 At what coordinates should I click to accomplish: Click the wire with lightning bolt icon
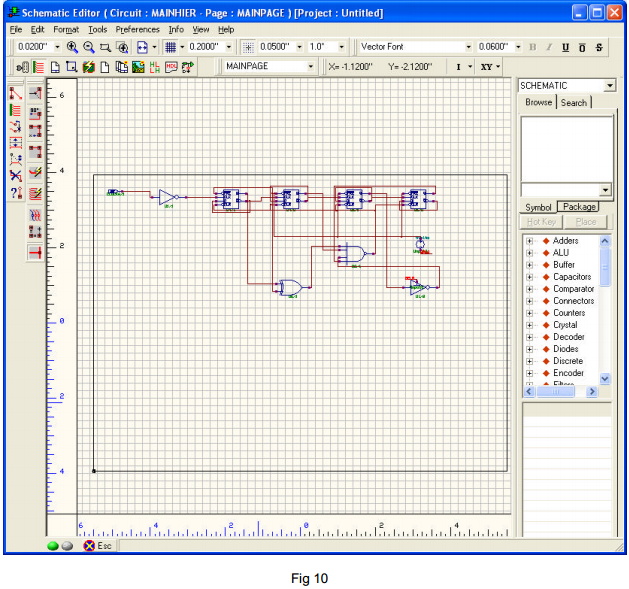35,173
